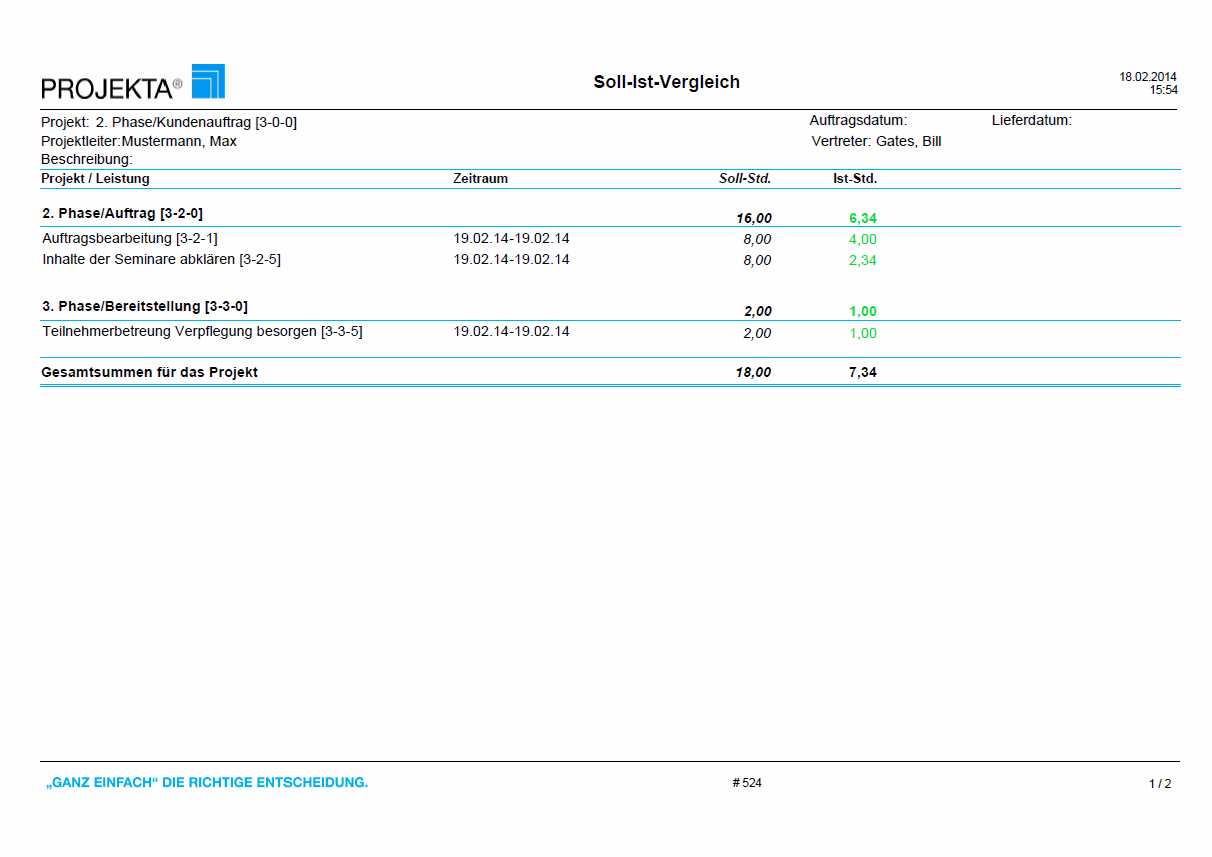Click the blue footer slogan text

[205, 783]
